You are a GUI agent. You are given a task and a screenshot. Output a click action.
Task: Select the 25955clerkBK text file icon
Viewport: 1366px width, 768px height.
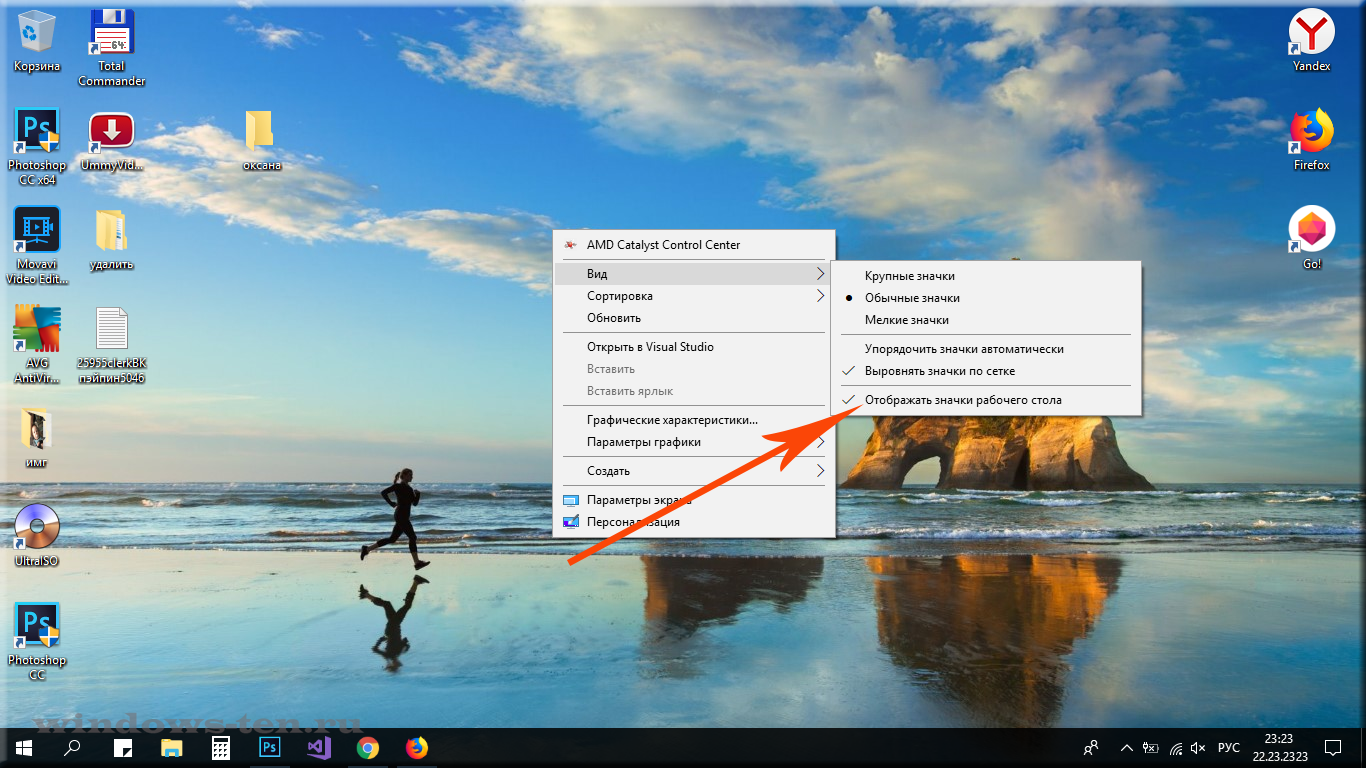pyautogui.click(x=112, y=345)
